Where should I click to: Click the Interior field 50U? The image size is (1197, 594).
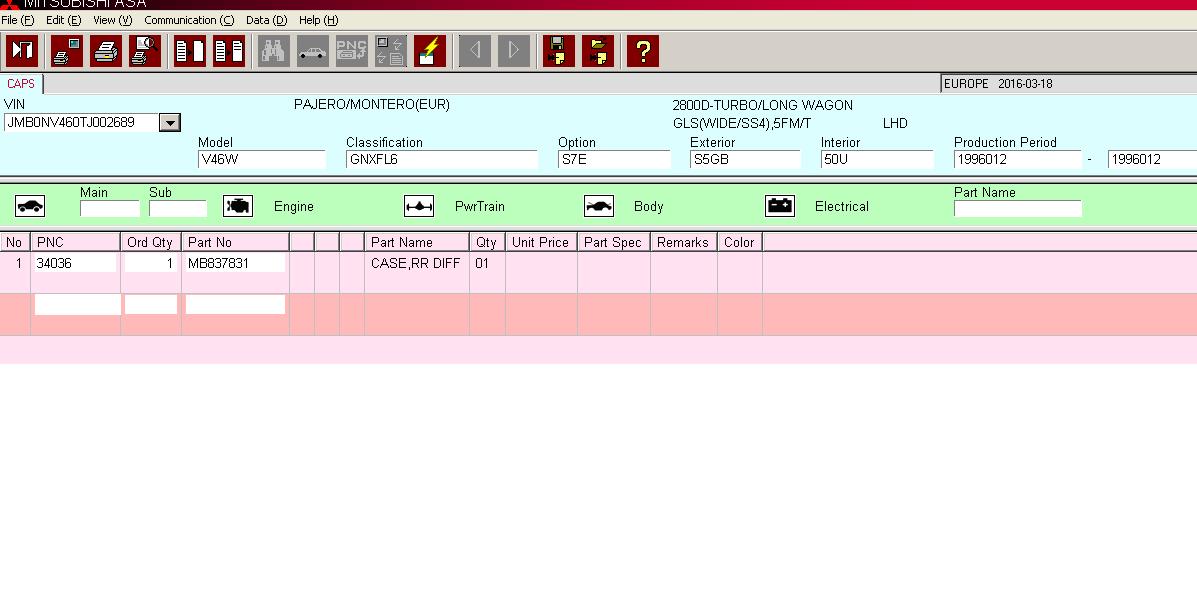click(877, 160)
